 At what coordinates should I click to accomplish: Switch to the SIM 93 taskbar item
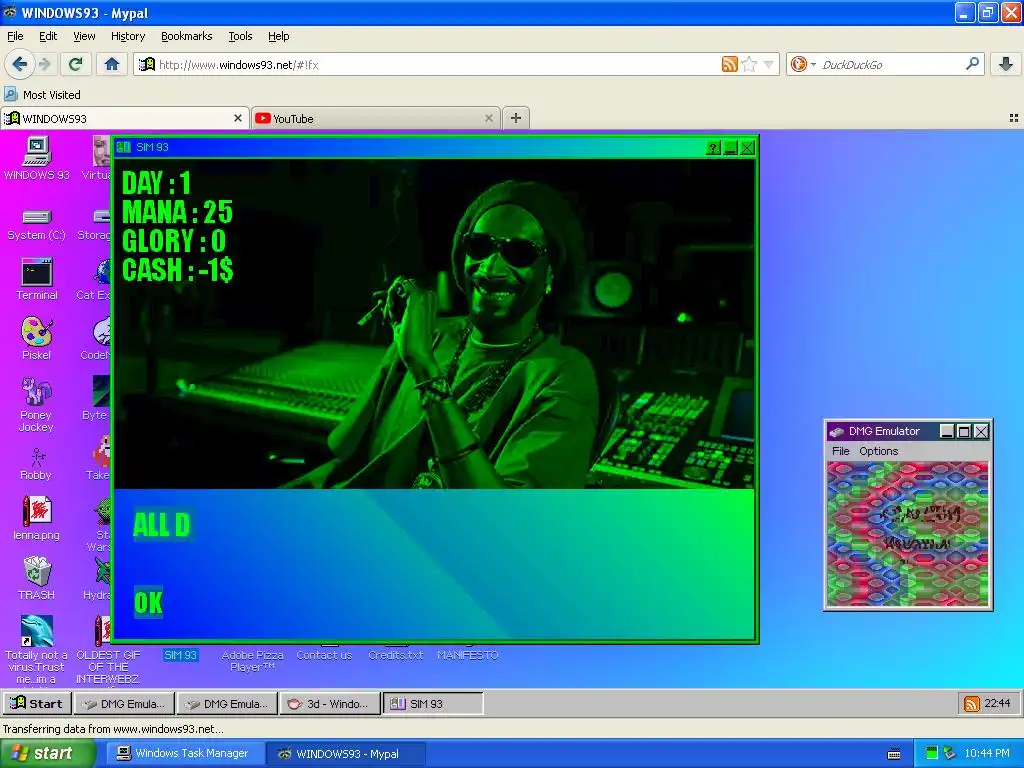point(433,704)
